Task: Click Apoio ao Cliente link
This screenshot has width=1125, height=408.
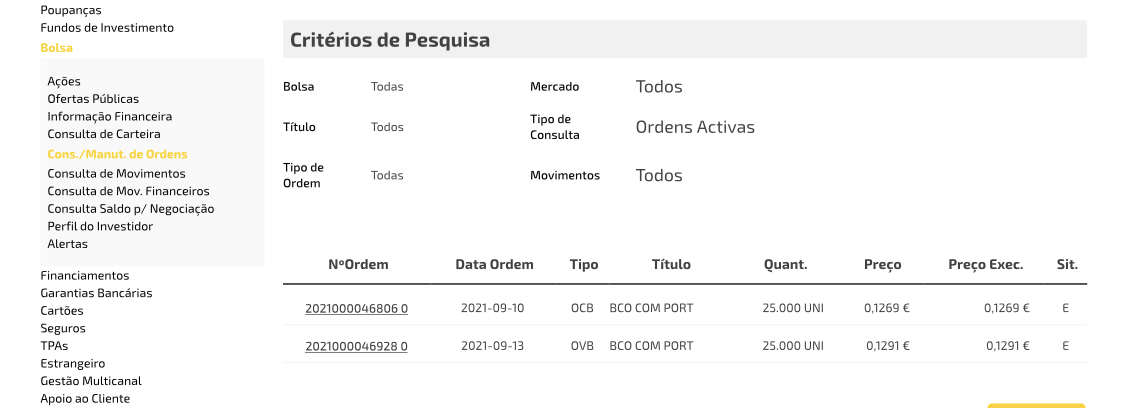Action: (85, 399)
